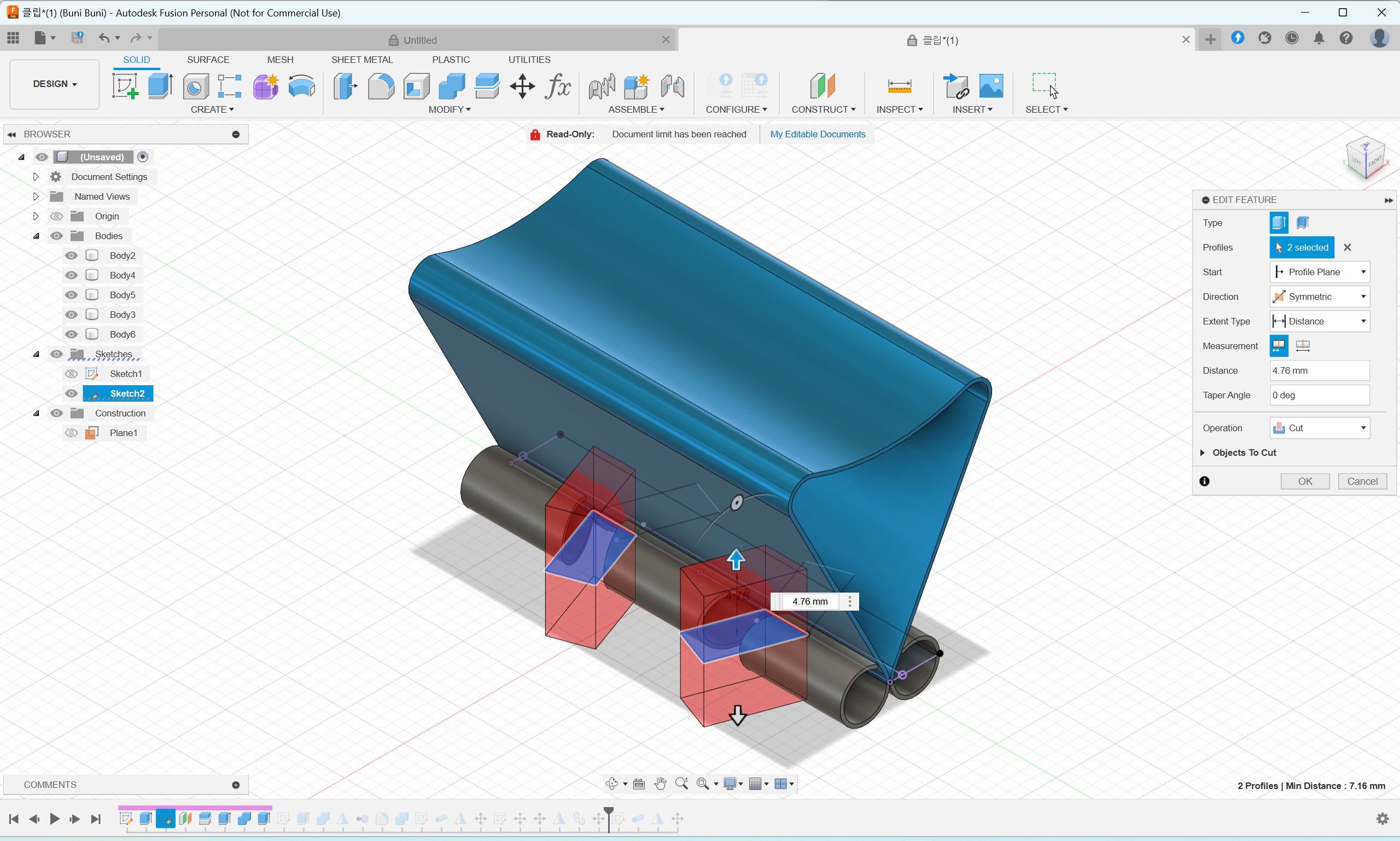Show the Plane1 construction plane
This screenshot has width=1400, height=841.
tap(71, 433)
